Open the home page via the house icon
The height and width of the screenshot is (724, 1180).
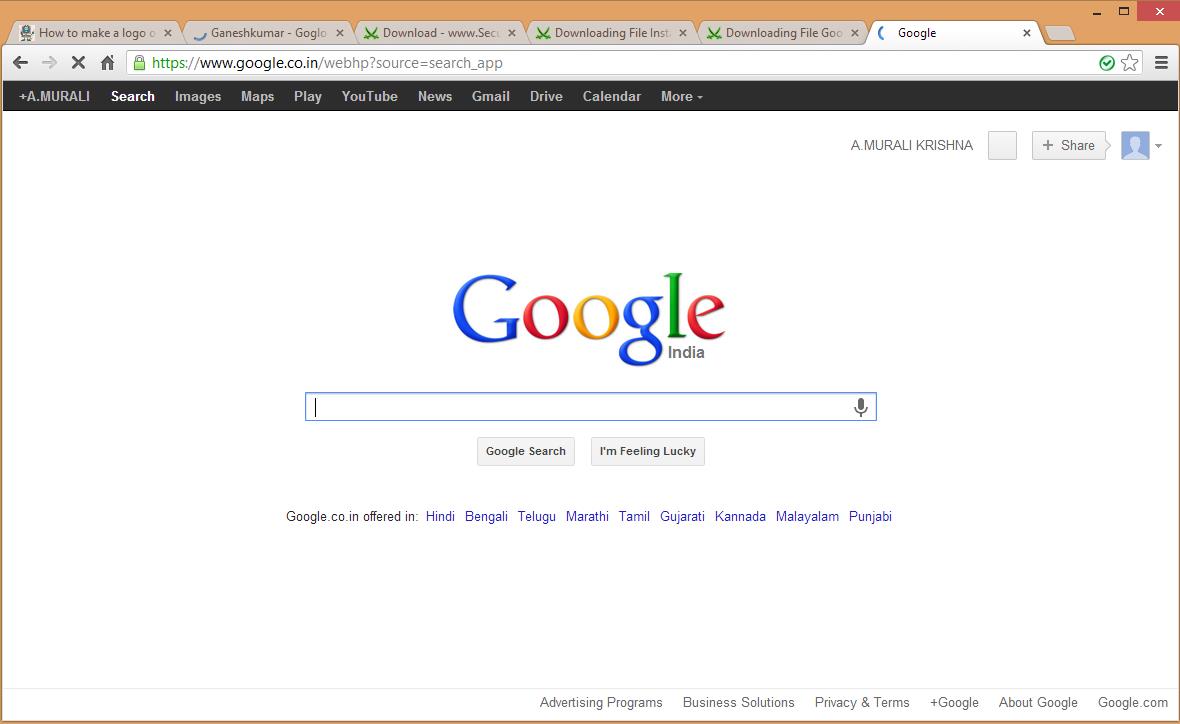(x=108, y=63)
